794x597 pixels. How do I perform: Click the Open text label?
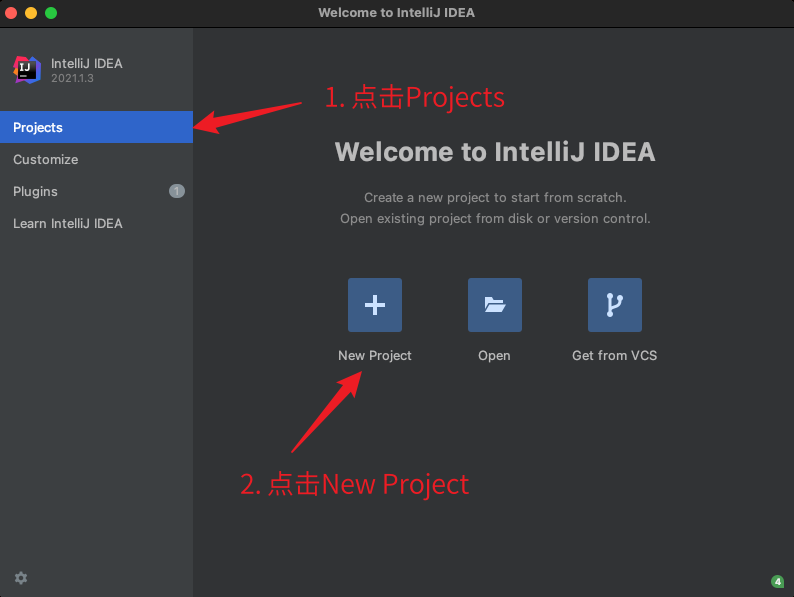coord(494,355)
